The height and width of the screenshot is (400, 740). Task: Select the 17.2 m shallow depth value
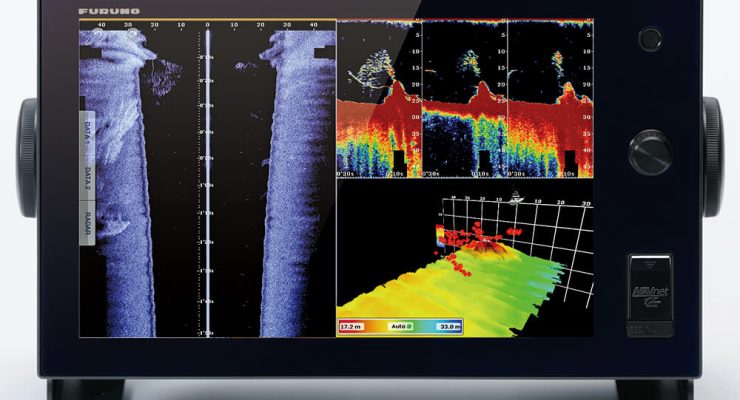coord(351,326)
